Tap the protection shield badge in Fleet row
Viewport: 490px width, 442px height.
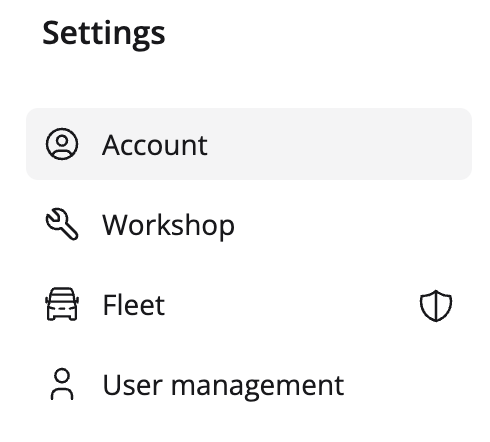coord(436,305)
